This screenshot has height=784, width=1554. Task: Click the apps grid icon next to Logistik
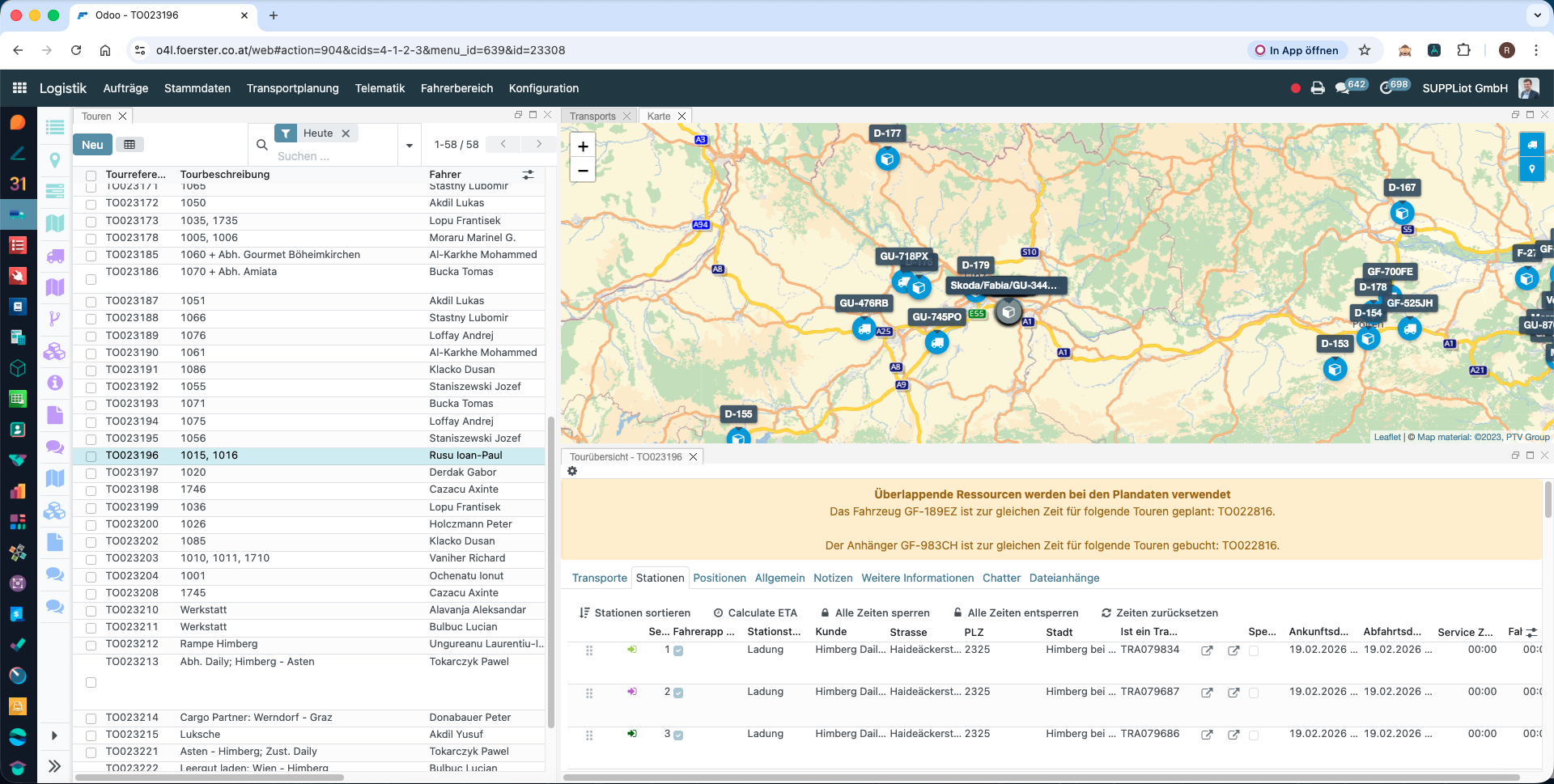(18, 87)
